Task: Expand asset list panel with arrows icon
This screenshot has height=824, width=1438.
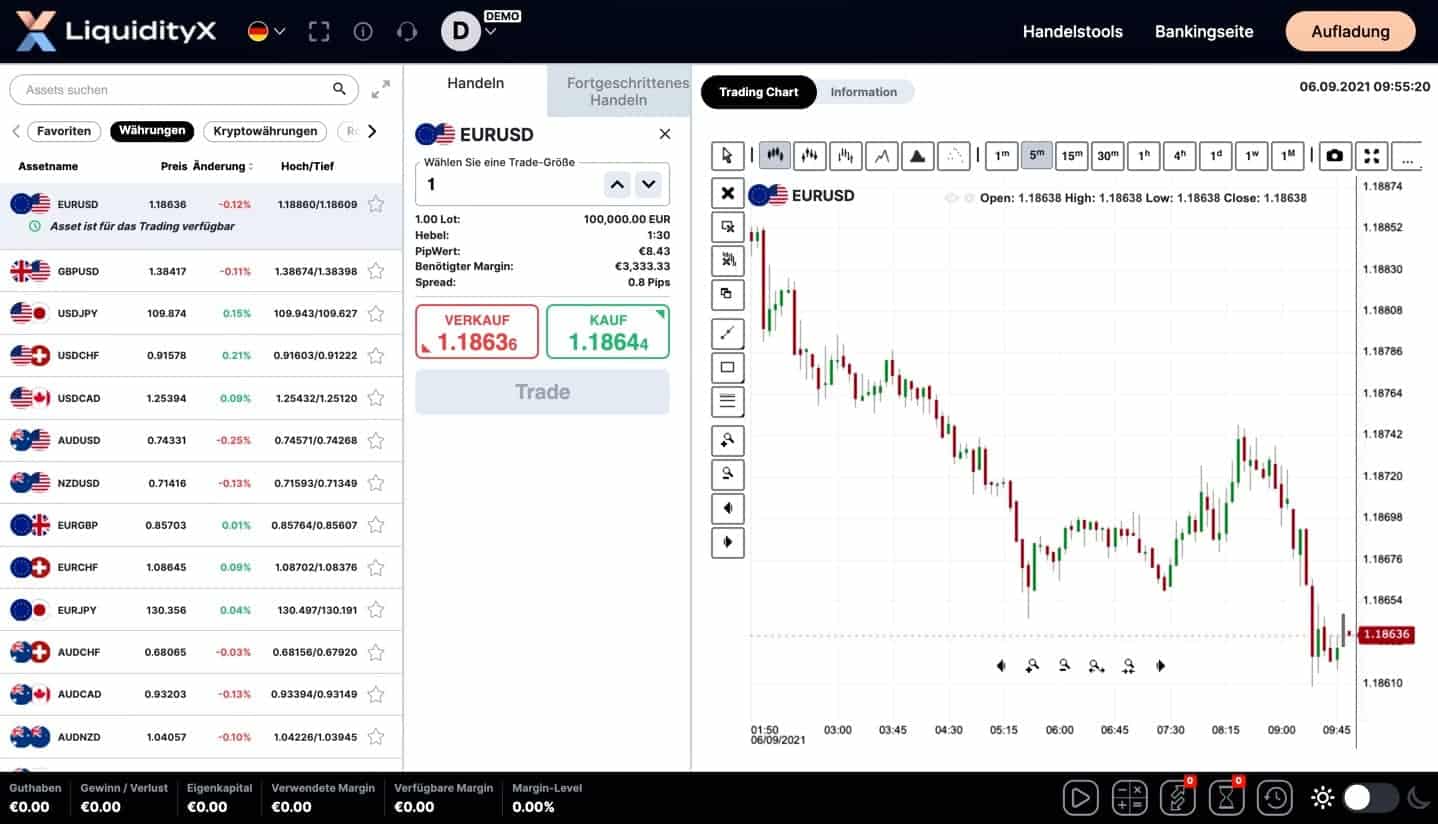Action: (381, 90)
